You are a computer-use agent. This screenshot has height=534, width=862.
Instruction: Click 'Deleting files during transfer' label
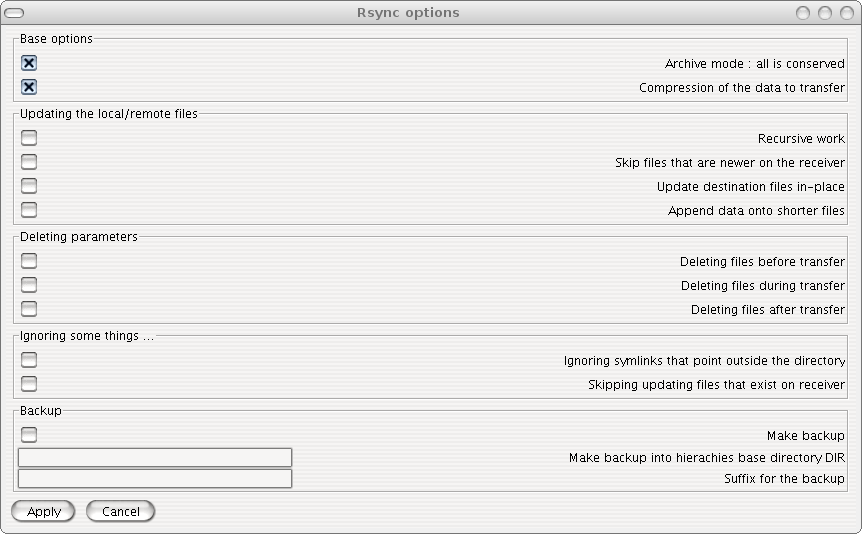click(762, 286)
